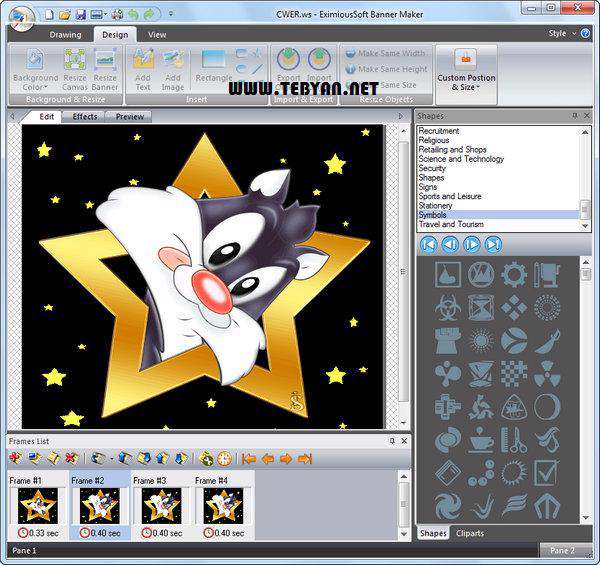Switch to Cliparts tab at panel bottom
Image resolution: width=600 pixels, height=565 pixels.
pyautogui.click(x=470, y=533)
